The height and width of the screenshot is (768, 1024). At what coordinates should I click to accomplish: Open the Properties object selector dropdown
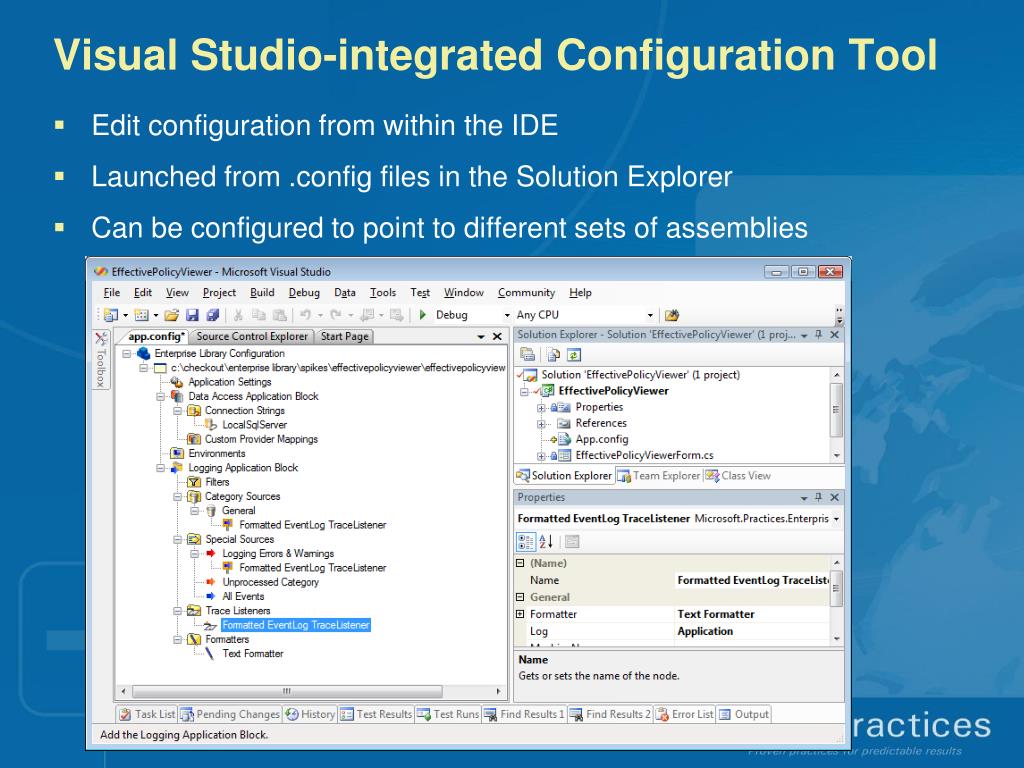[x=836, y=519]
